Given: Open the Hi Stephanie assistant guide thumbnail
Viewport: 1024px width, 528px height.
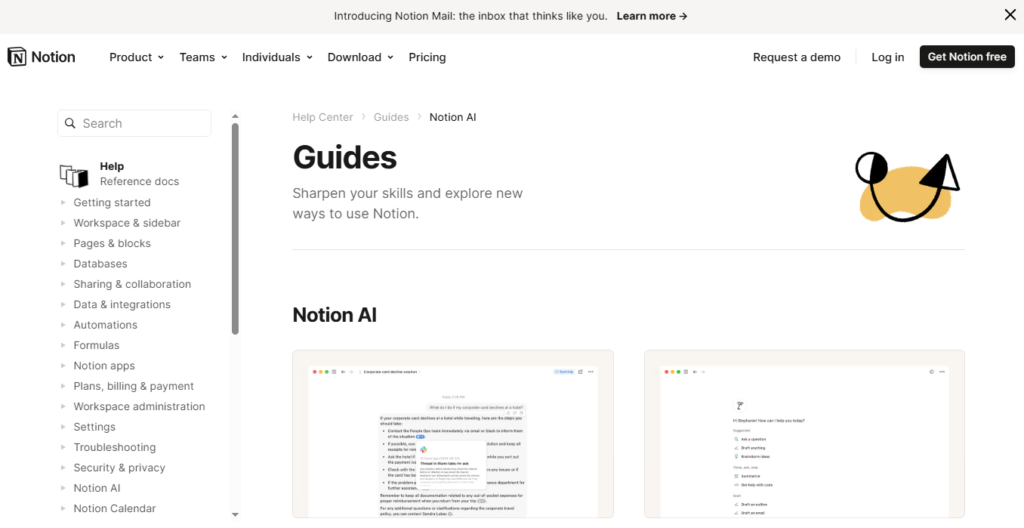Looking at the screenshot, I should (x=804, y=434).
